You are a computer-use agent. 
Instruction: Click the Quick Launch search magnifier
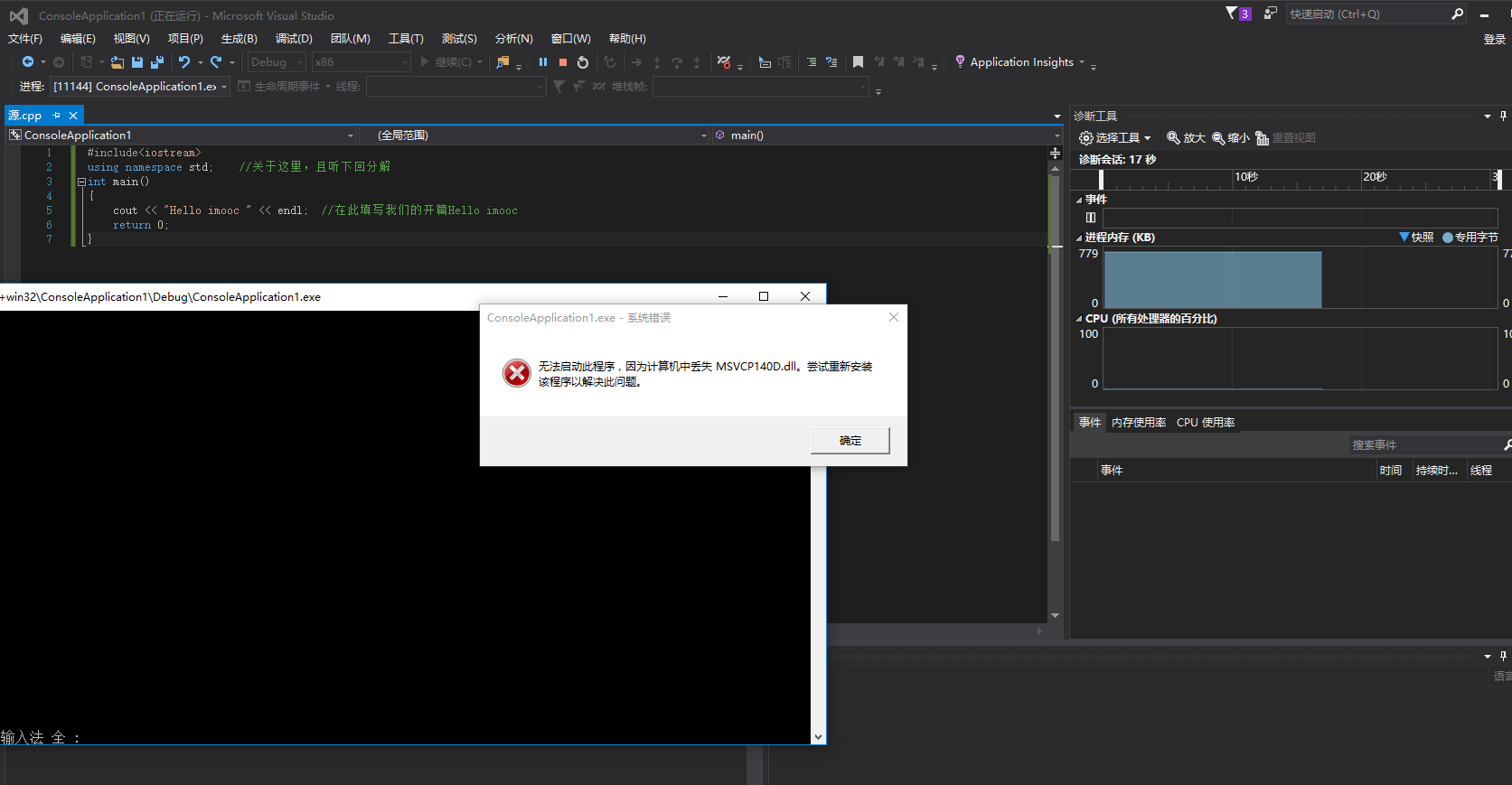1458,14
